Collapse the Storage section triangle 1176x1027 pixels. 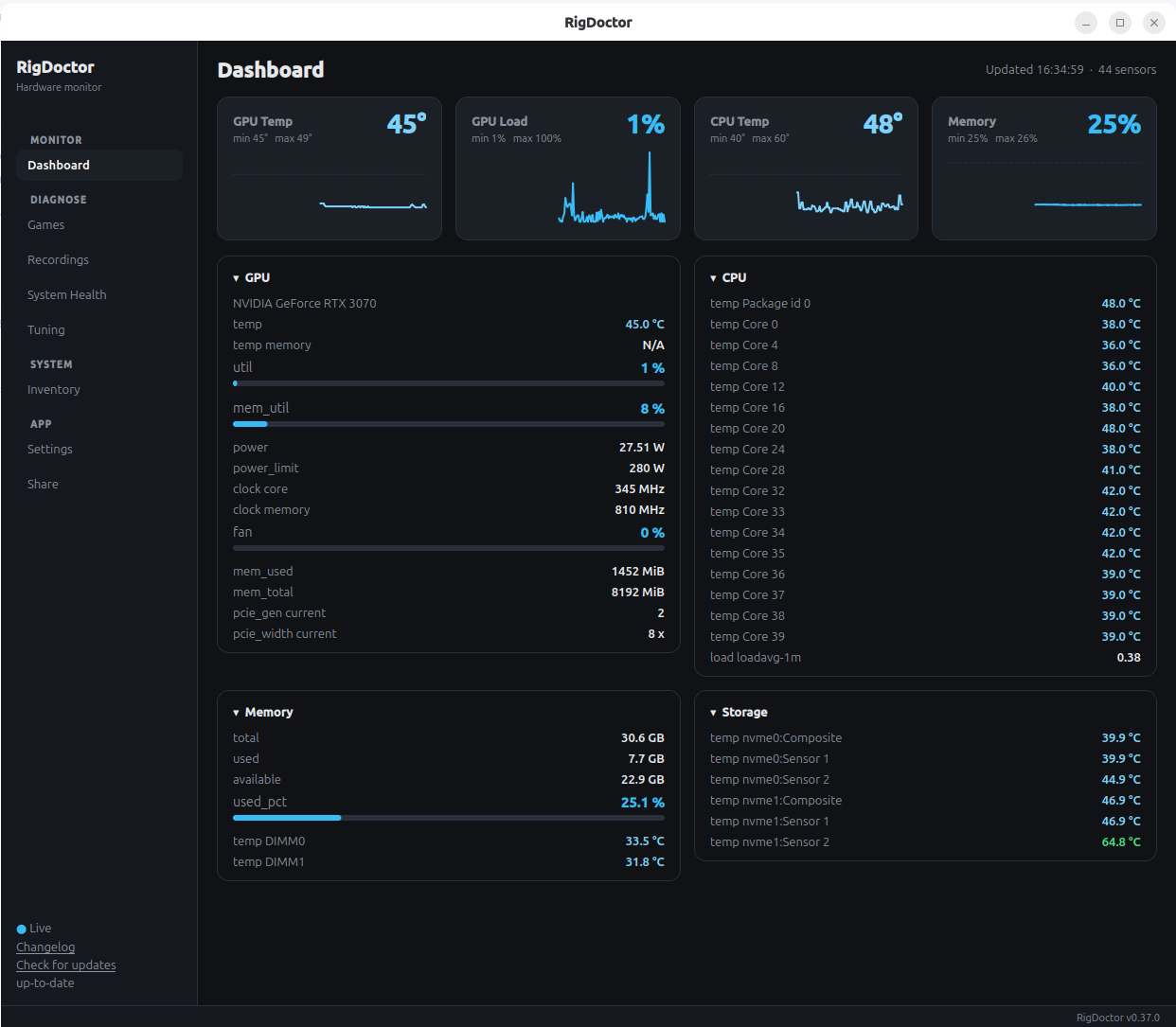click(713, 713)
